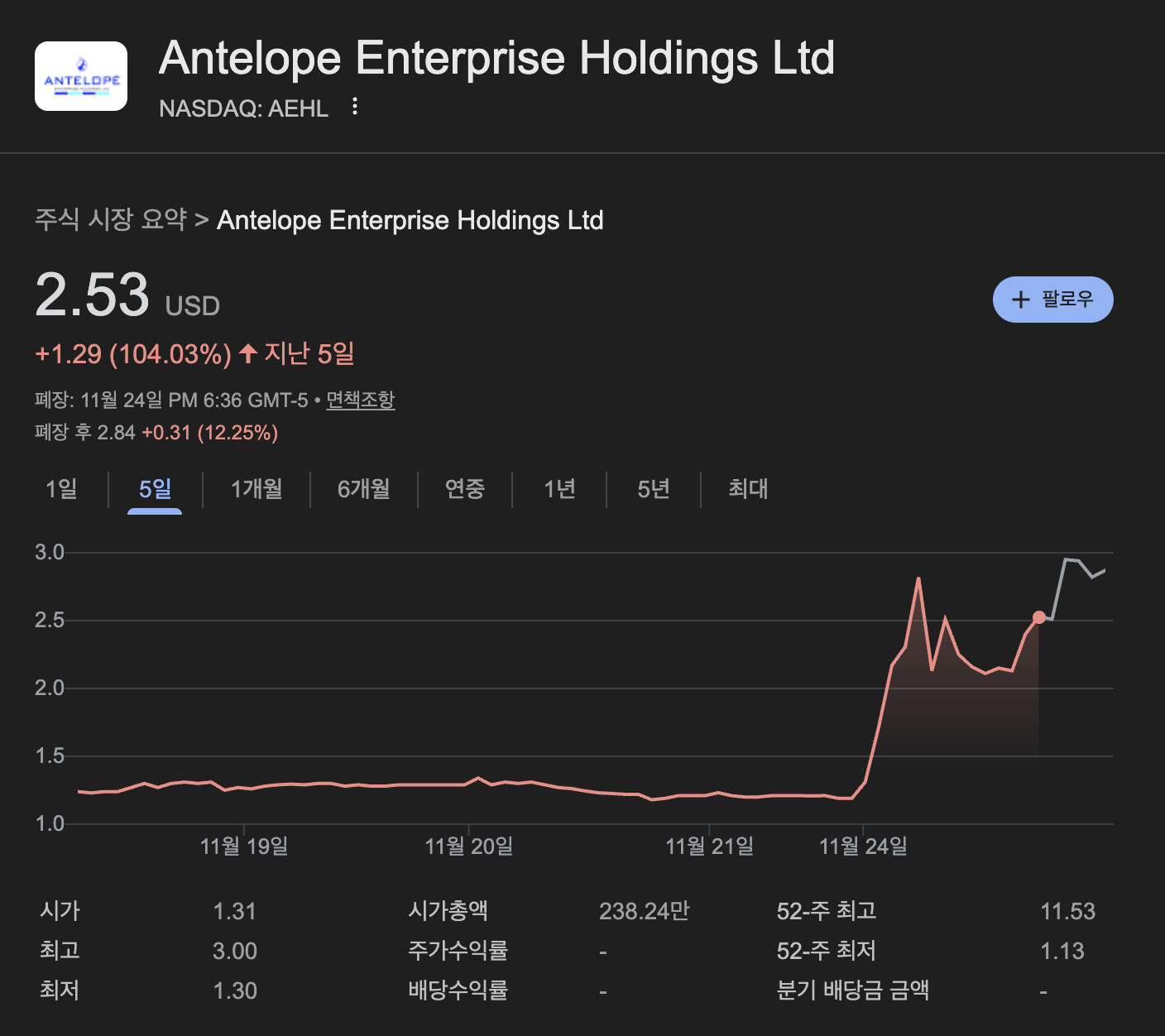Click the Antelope company logo
The width and height of the screenshot is (1165, 1036).
(81, 76)
